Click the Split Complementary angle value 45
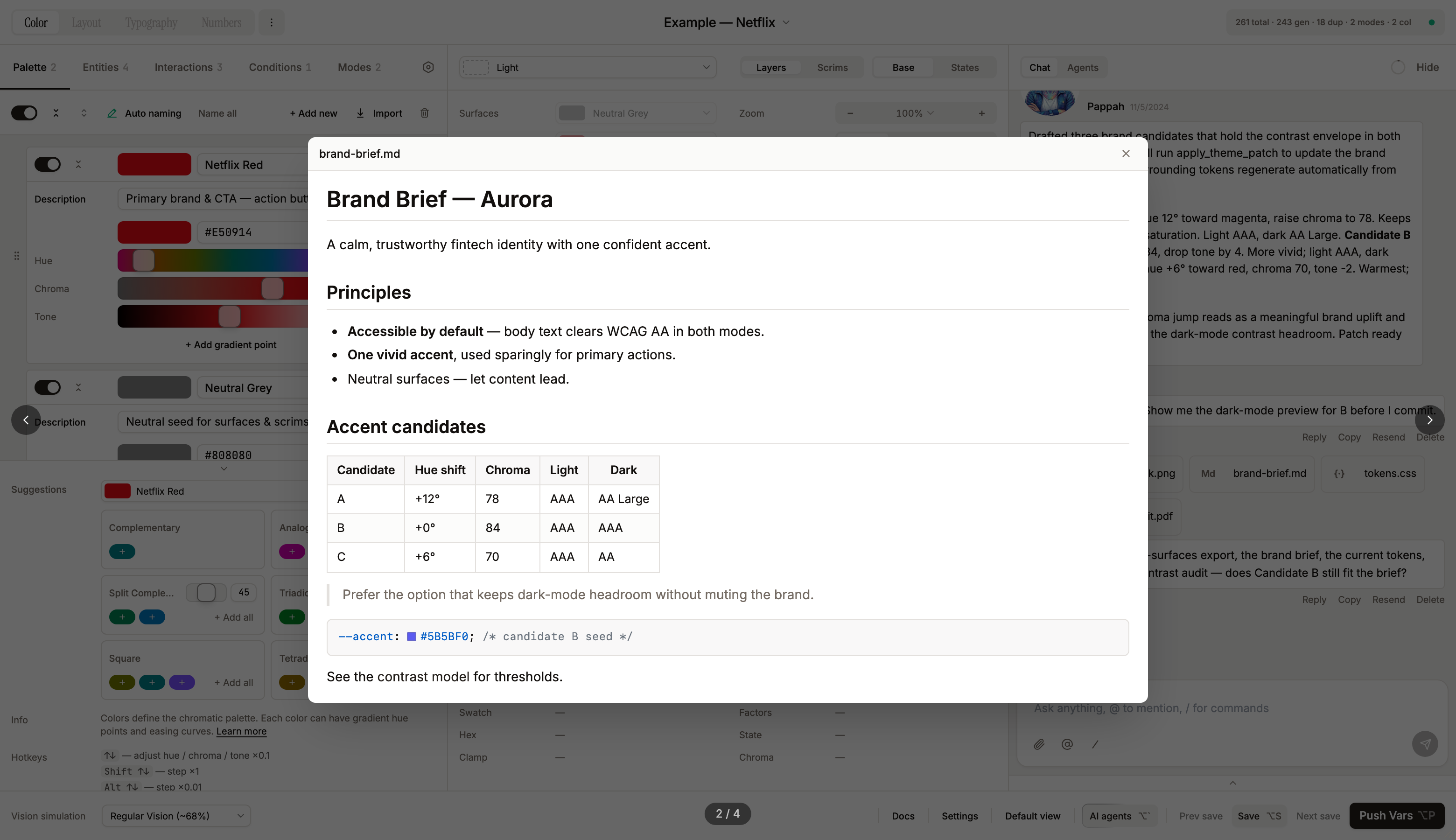This screenshot has height=840, width=1456. [x=244, y=593]
